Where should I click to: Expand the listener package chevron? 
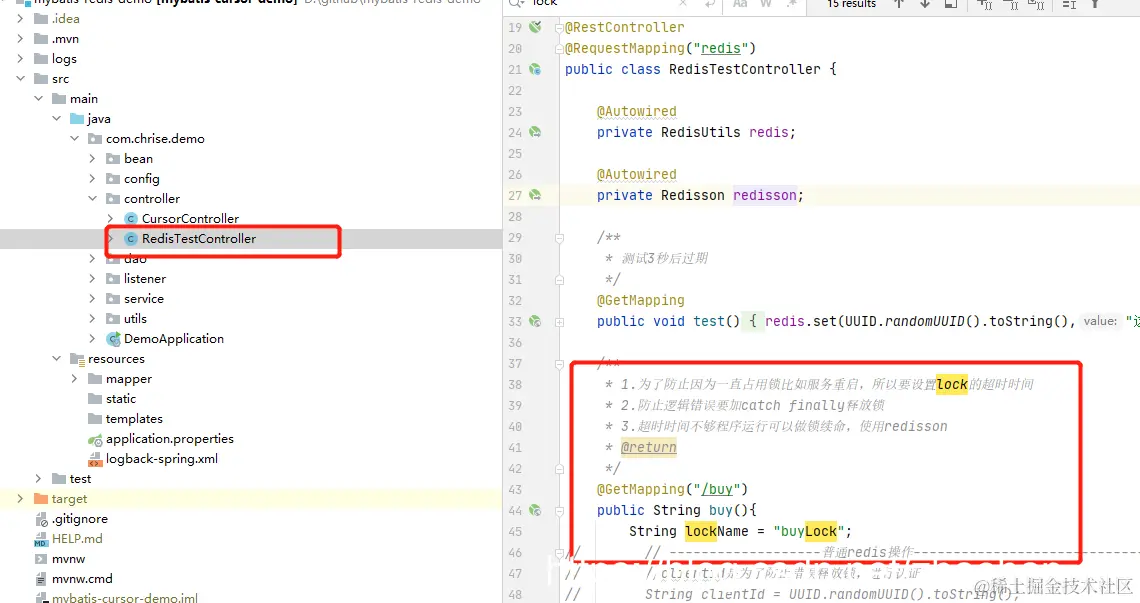click(92, 279)
